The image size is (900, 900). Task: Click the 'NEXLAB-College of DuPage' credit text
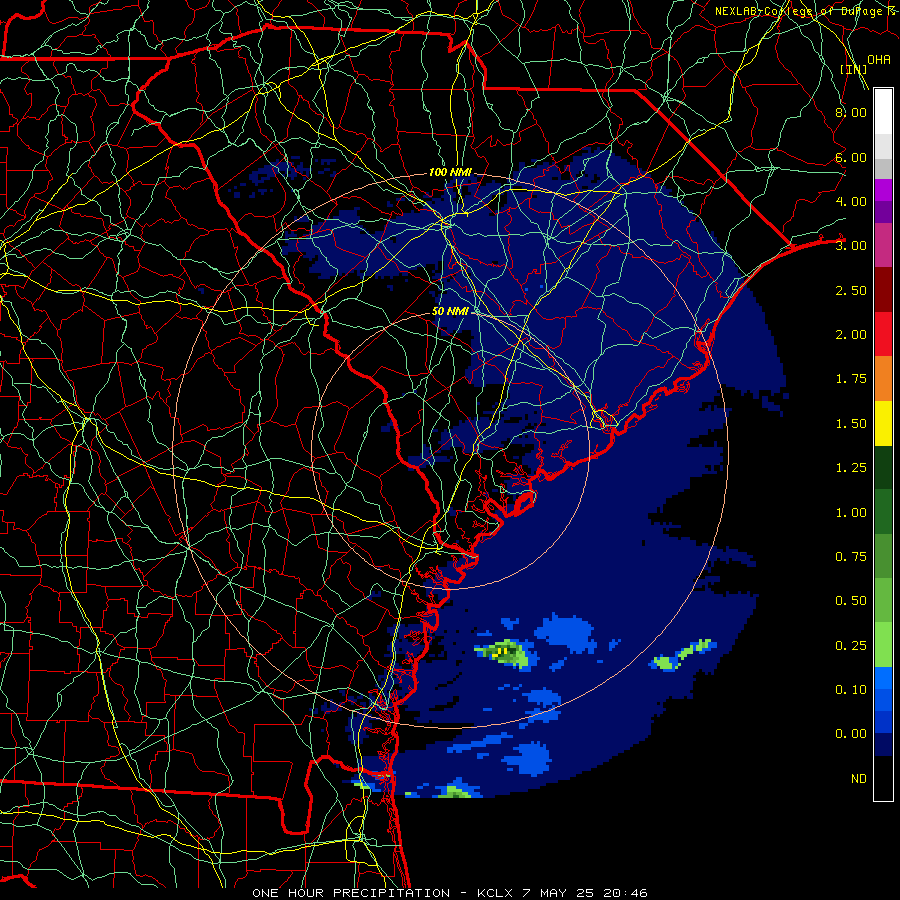(800, 11)
